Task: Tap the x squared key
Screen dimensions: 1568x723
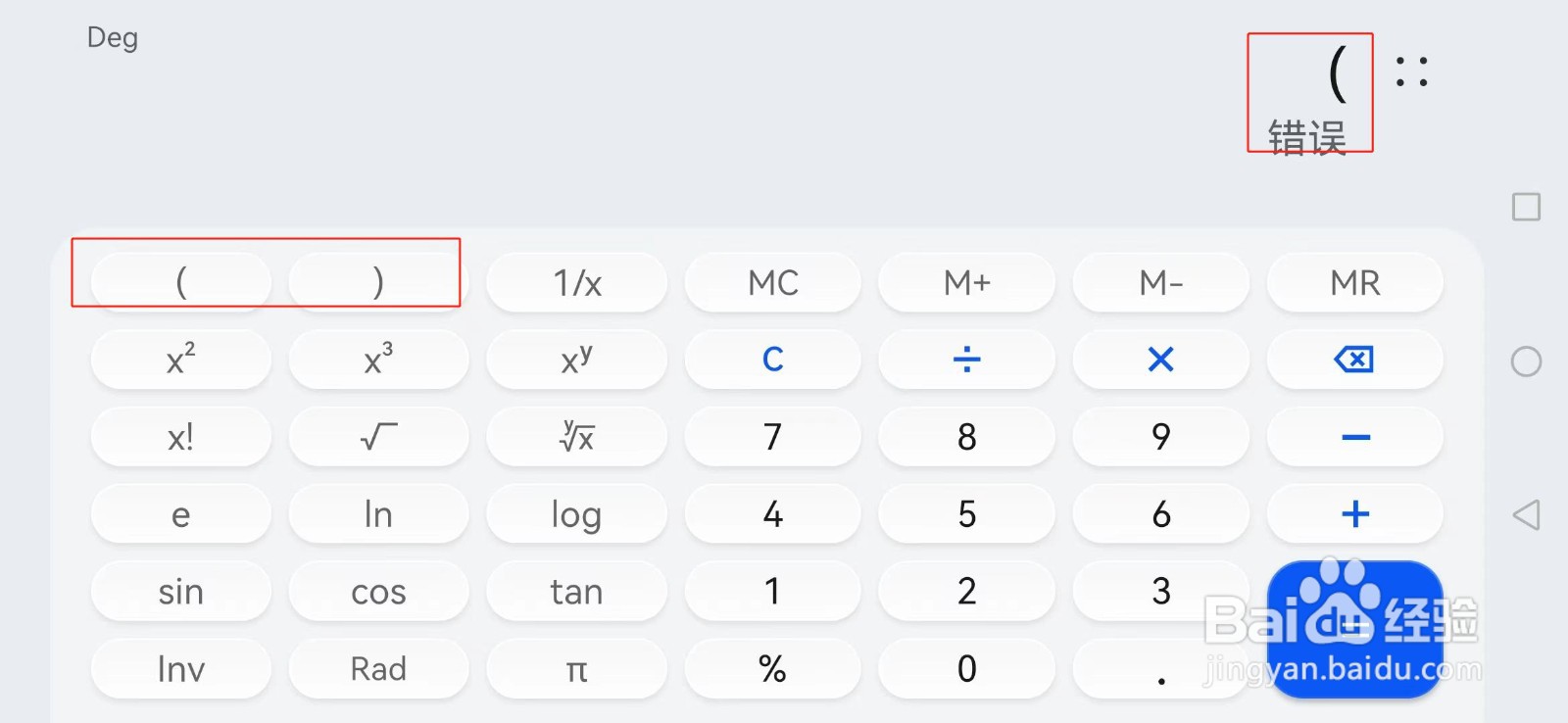Action: [x=180, y=360]
